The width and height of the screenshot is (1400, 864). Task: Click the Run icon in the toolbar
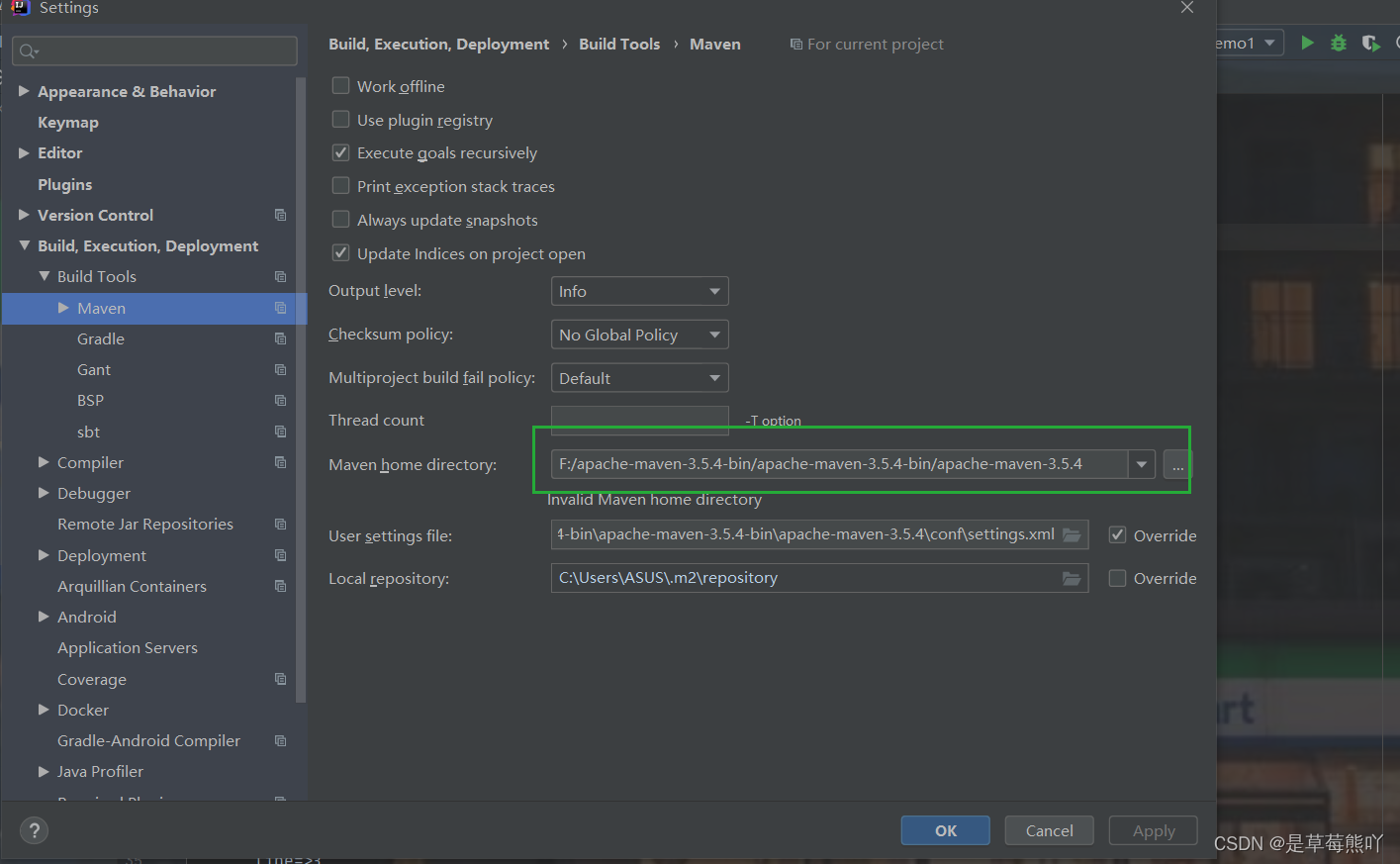click(x=1307, y=43)
